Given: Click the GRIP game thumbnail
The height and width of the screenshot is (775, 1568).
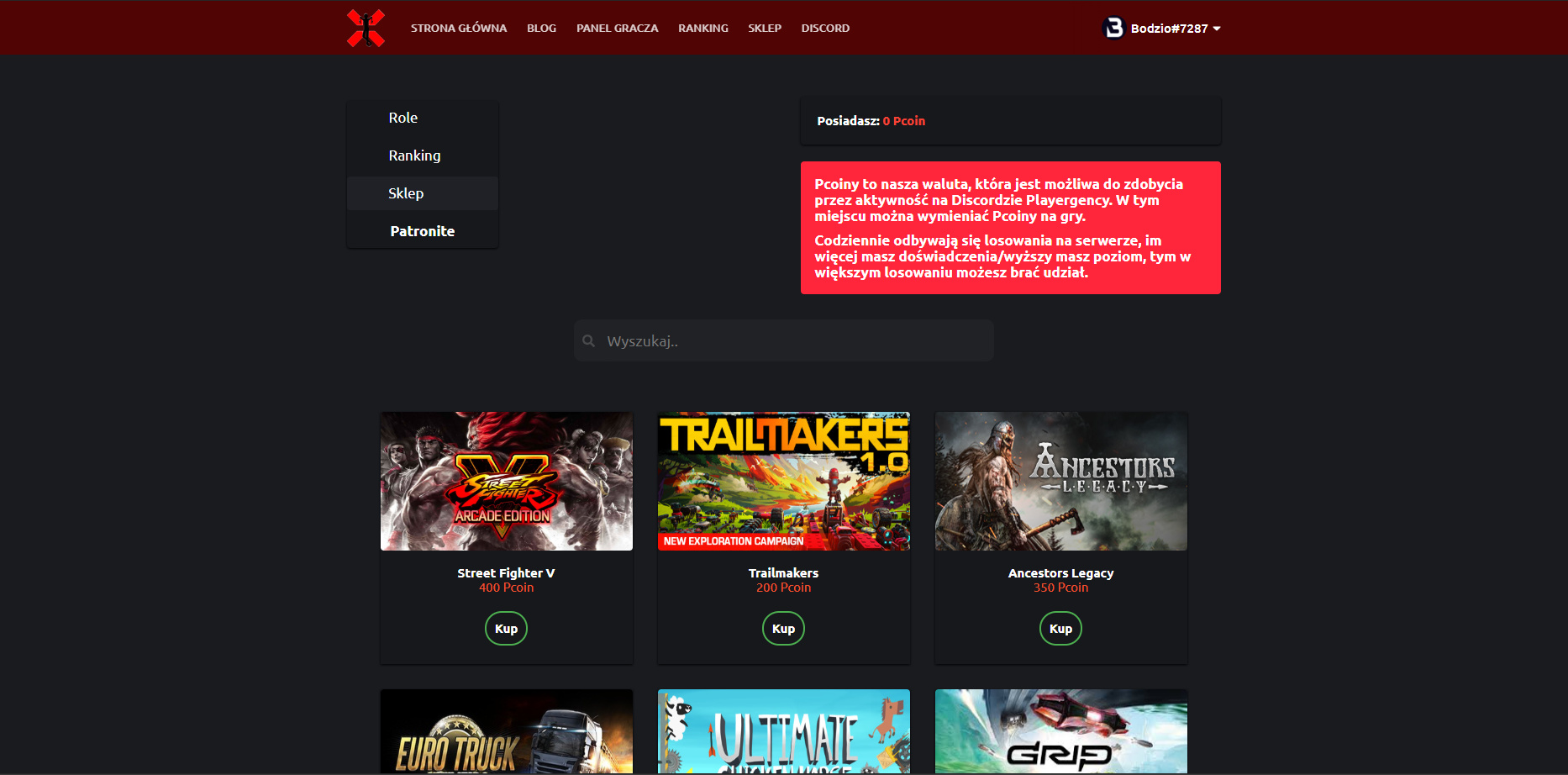Looking at the screenshot, I should [1060, 731].
